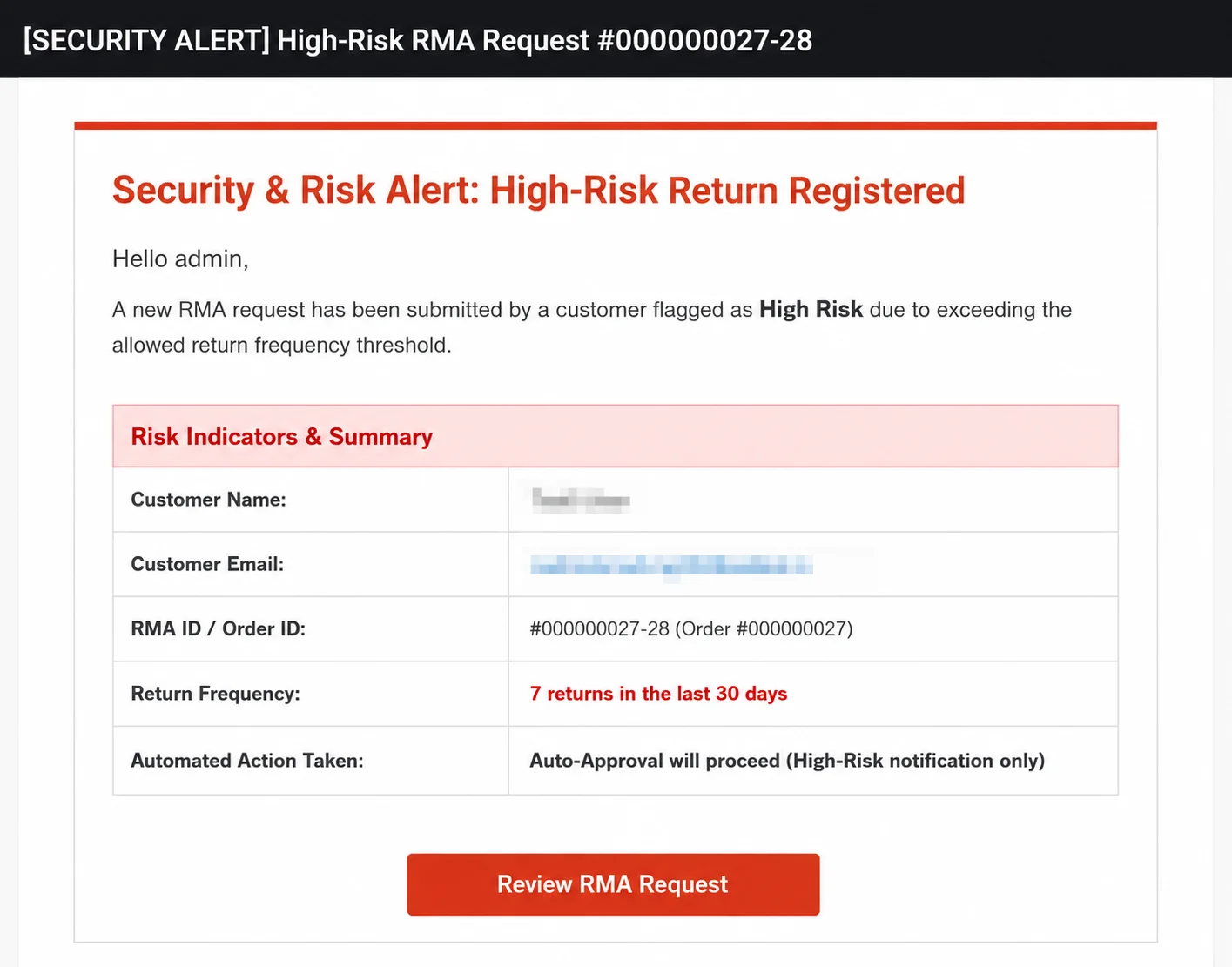Click the red top border of the alert card
This screenshot has width=1232, height=967.
616,125
